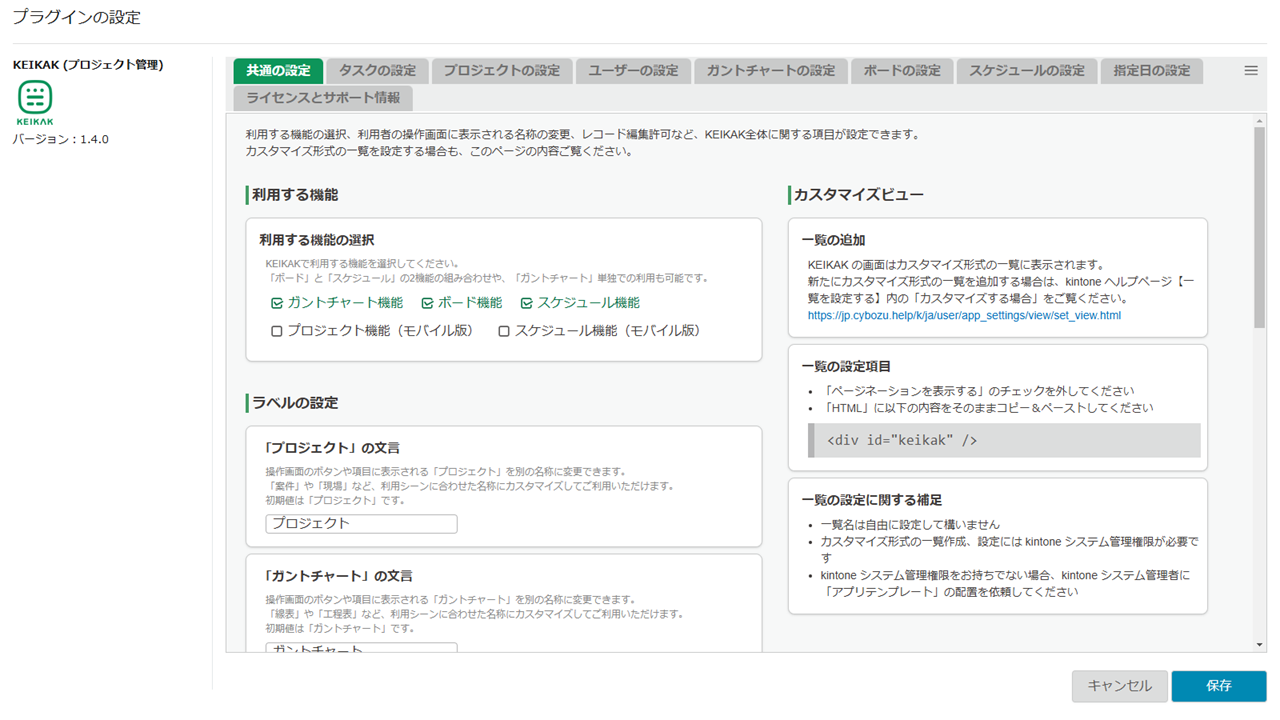Viewport: 1280px width, 720px height.
Task: Open the ライセンスとサポート情報 tab
Action: (x=323, y=98)
